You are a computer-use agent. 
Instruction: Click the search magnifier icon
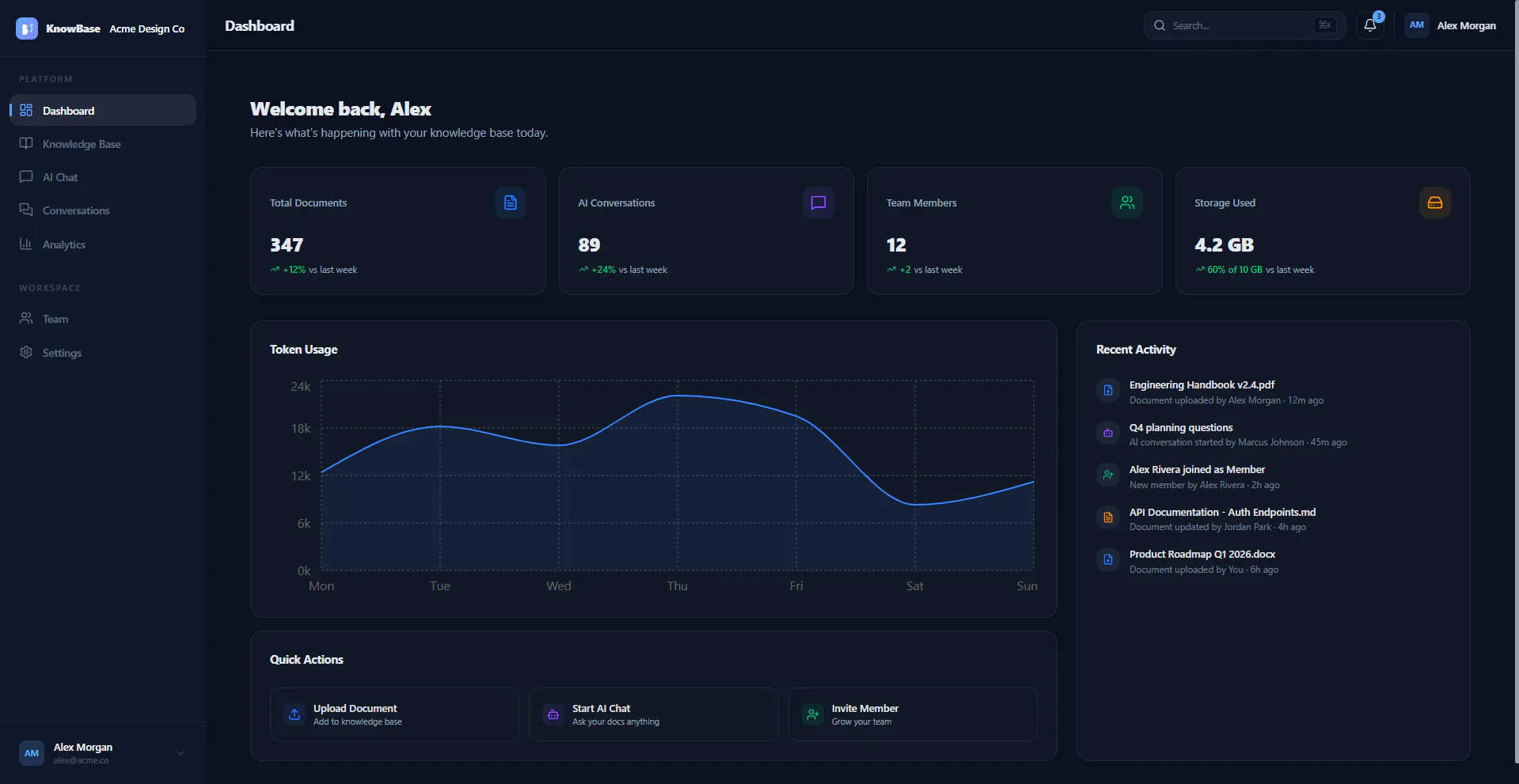1160,25
